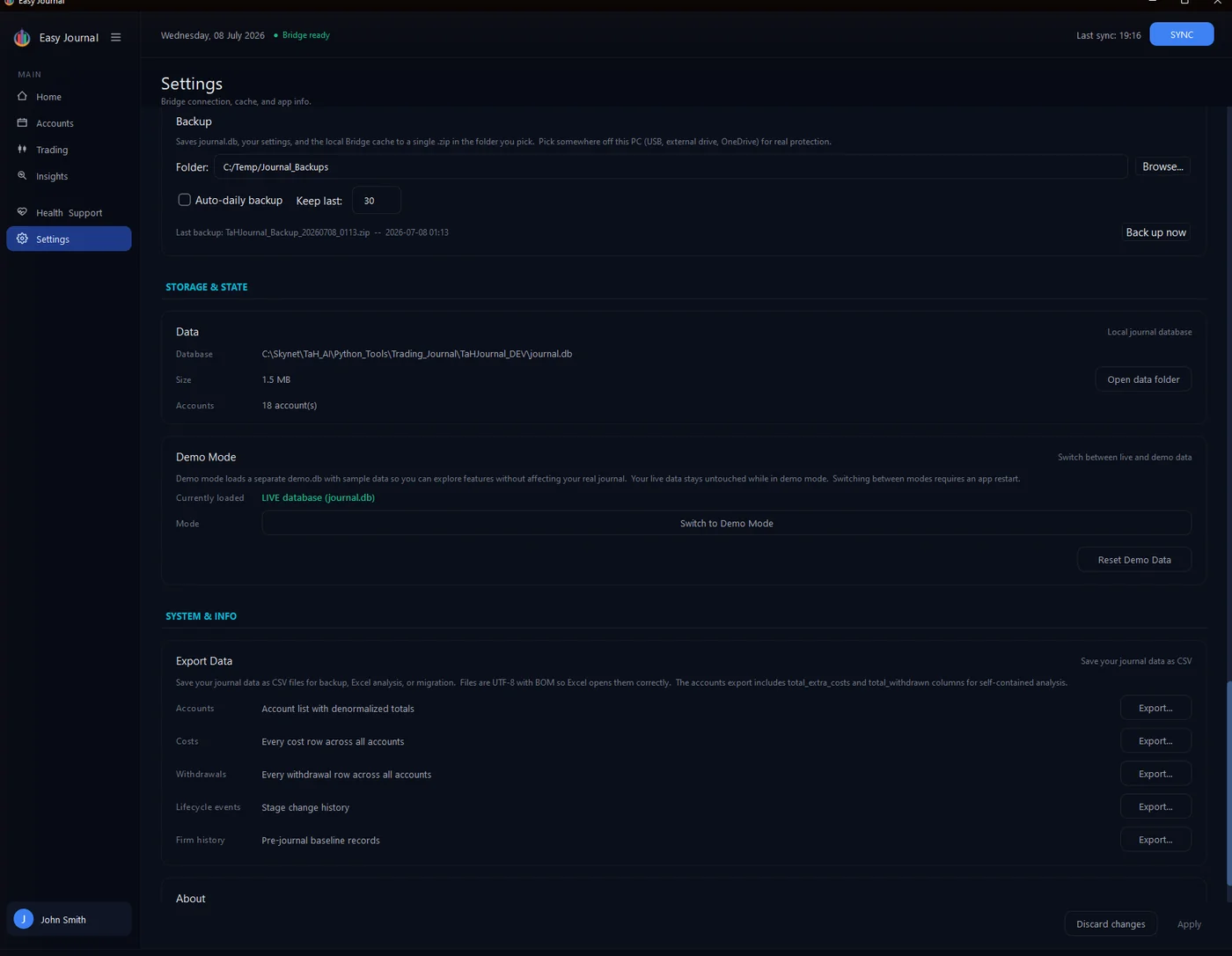The width and height of the screenshot is (1232, 956).
Task: Export the Firm history data
Action: point(1155,840)
